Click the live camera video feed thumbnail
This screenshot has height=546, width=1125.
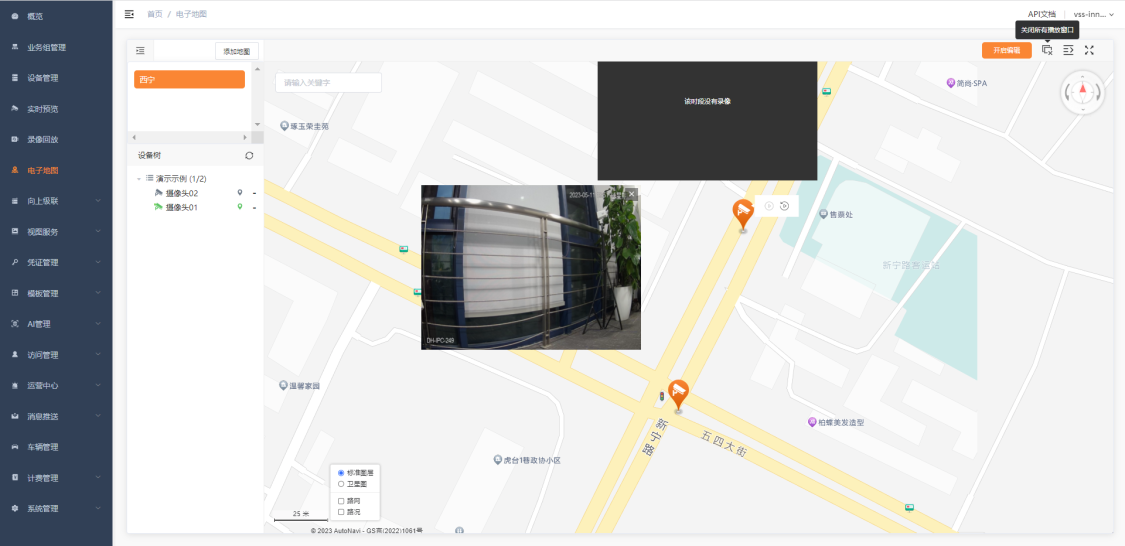[x=531, y=268]
